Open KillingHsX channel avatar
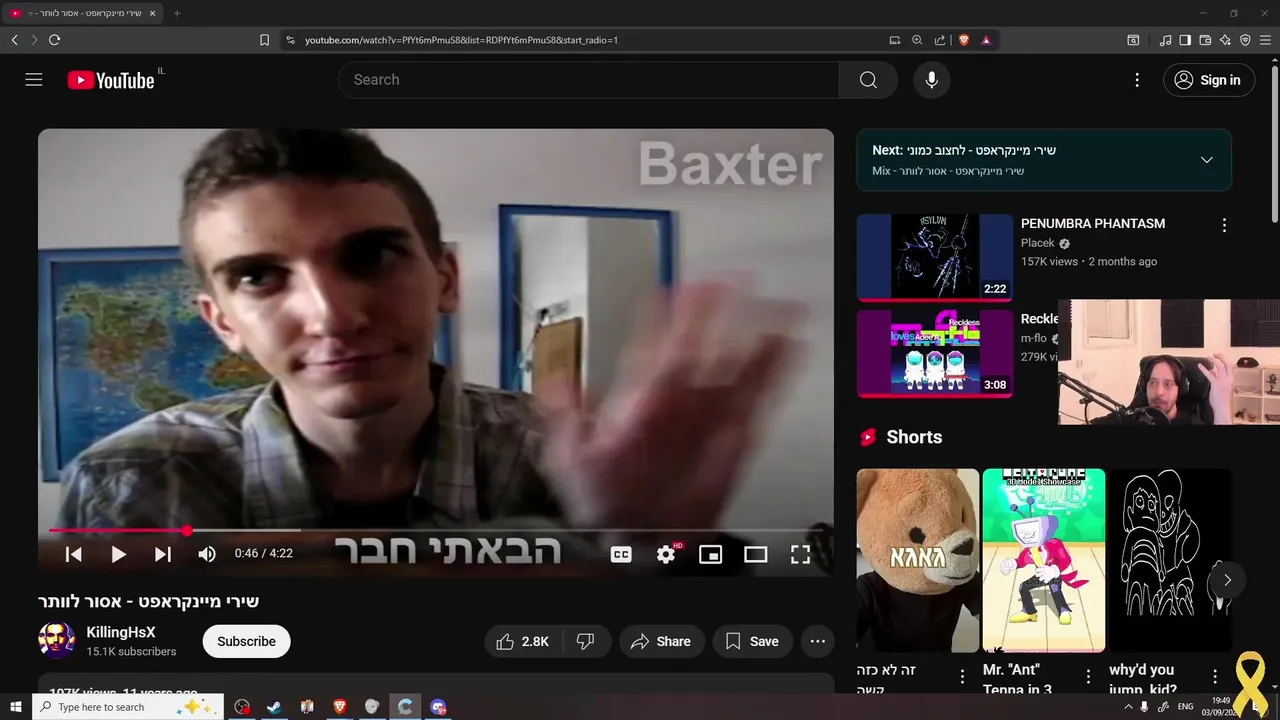This screenshot has height=720, width=1280. [x=57, y=641]
